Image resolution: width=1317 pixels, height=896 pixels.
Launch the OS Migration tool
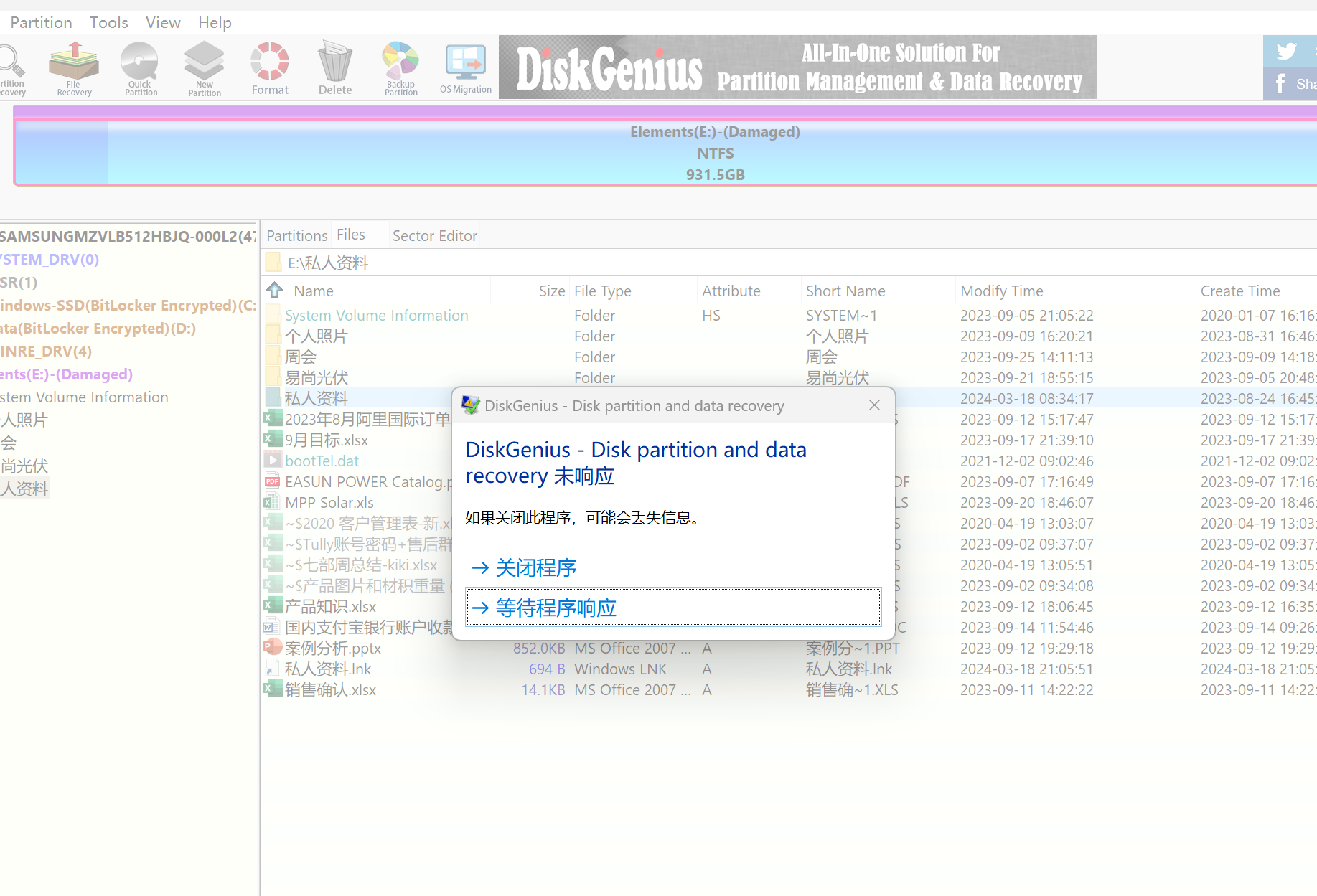click(466, 69)
